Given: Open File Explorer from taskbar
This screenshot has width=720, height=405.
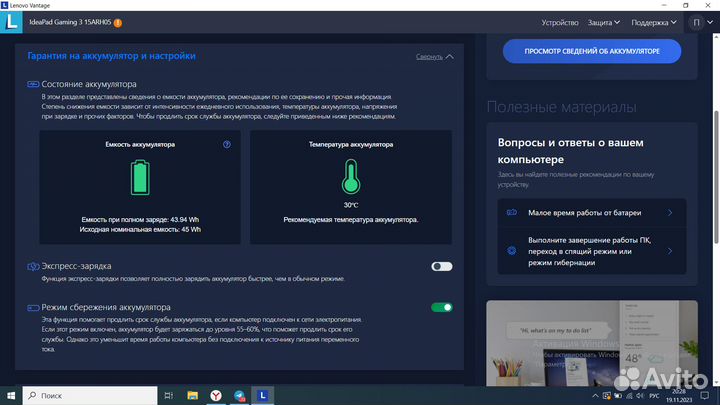Looking at the screenshot, I should point(192,395).
